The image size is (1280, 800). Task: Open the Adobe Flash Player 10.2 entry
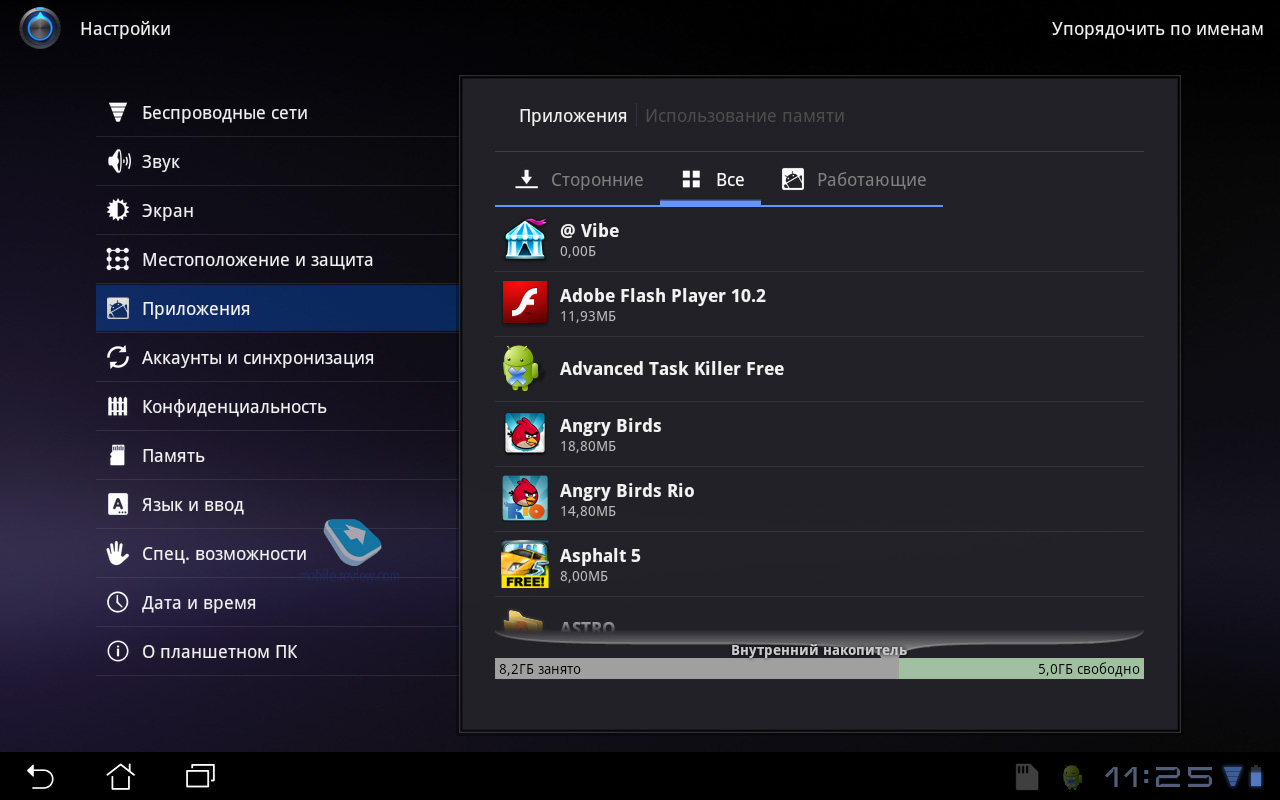(x=819, y=304)
